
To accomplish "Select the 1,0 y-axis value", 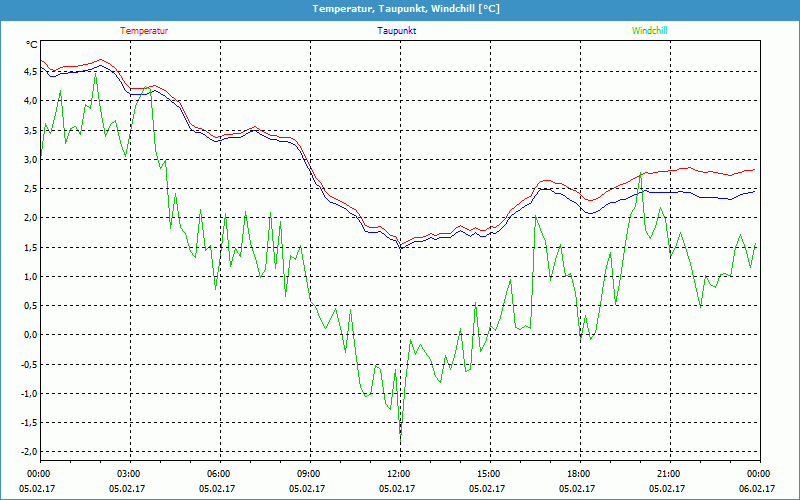I will 31,277.
